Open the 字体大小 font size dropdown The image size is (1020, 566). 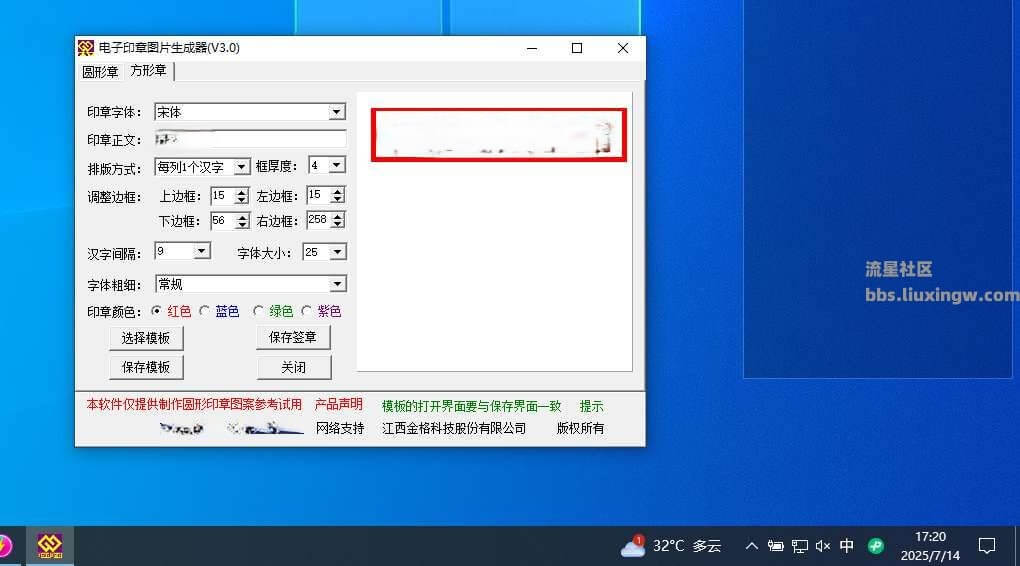click(x=338, y=252)
